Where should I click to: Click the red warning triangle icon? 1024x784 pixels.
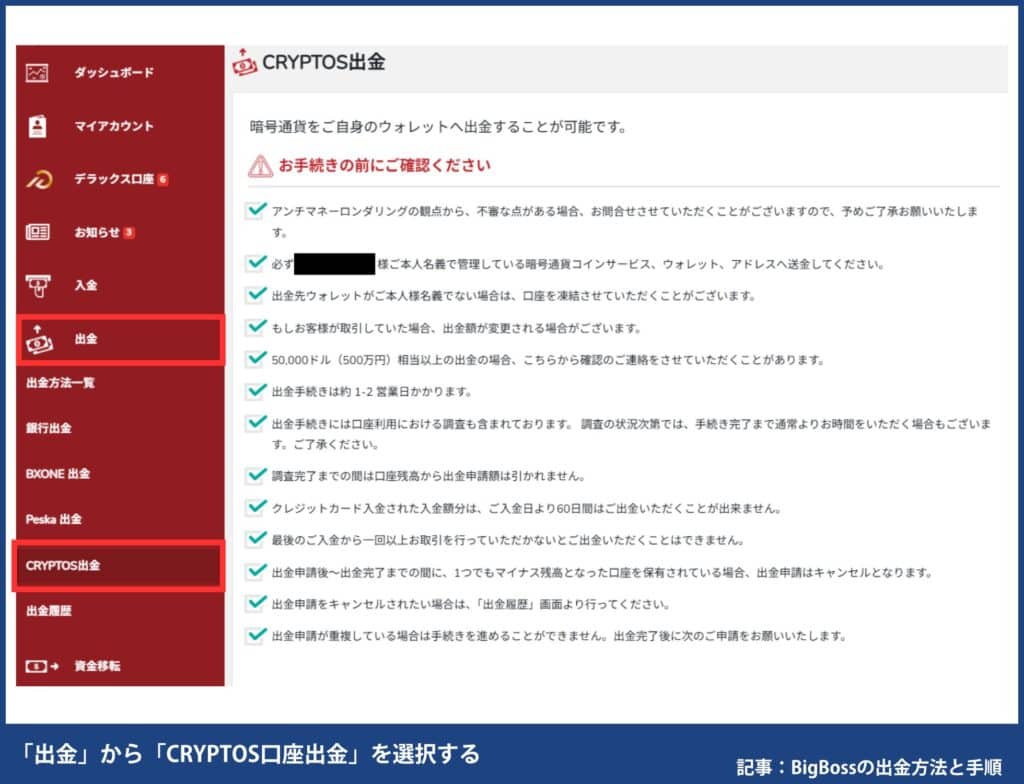click(x=261, y=166)
